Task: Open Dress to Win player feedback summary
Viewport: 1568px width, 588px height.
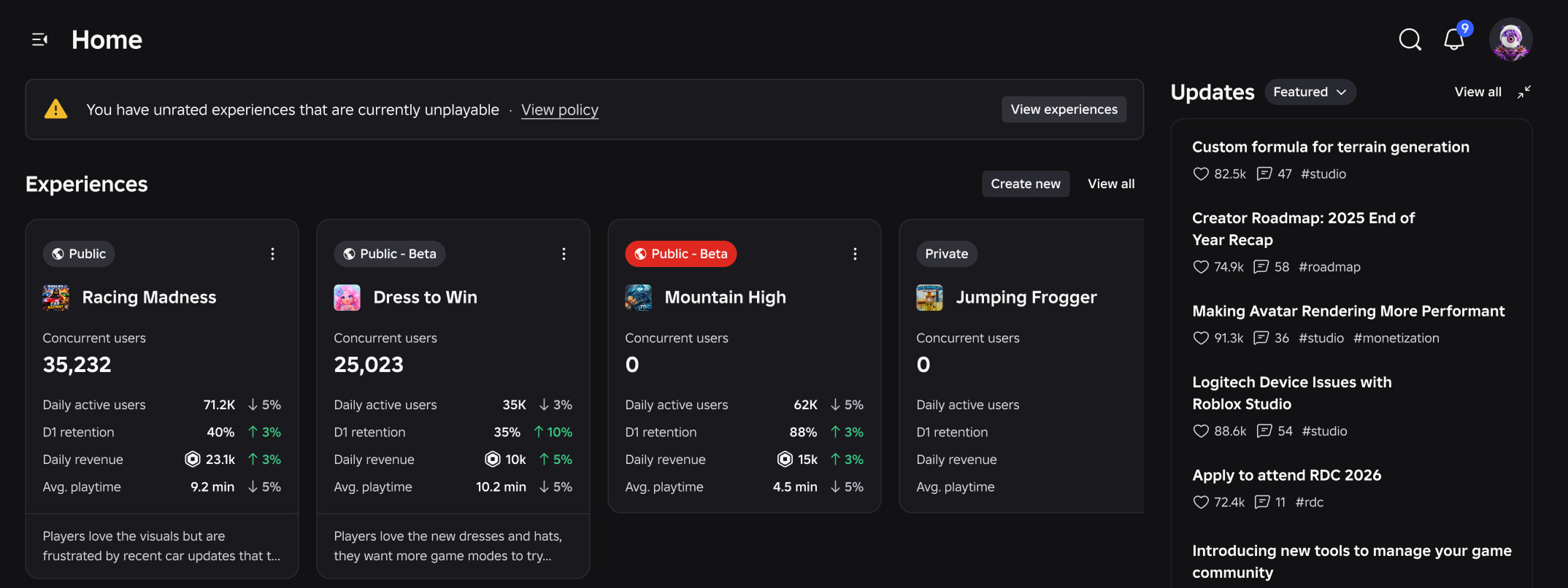Action: coord(448,546)
